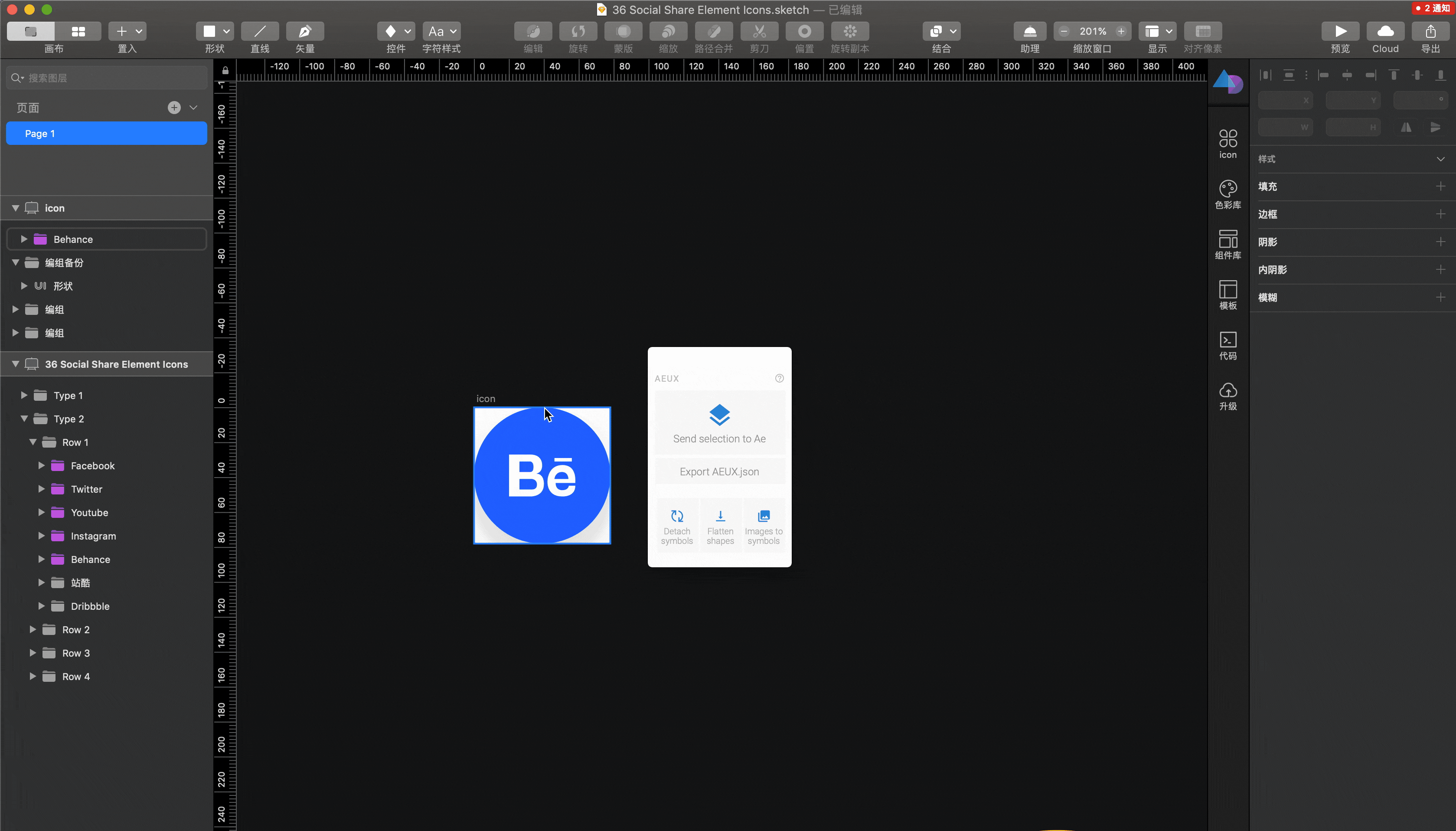Click the layer search field

(x=107, y=78)
